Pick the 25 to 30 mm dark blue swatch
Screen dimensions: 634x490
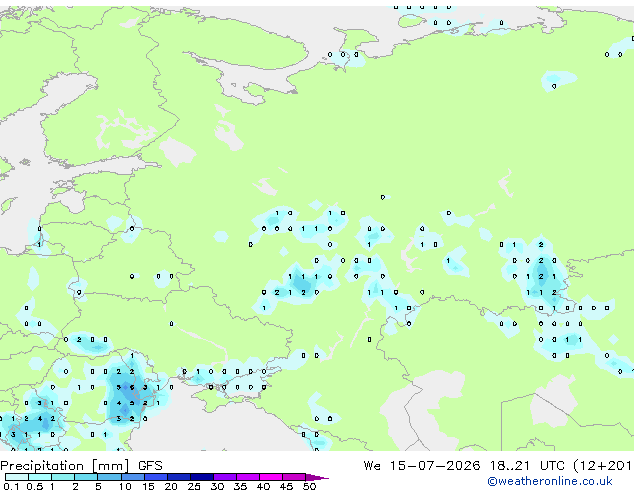pyautogui.click(x=202, y=477)
